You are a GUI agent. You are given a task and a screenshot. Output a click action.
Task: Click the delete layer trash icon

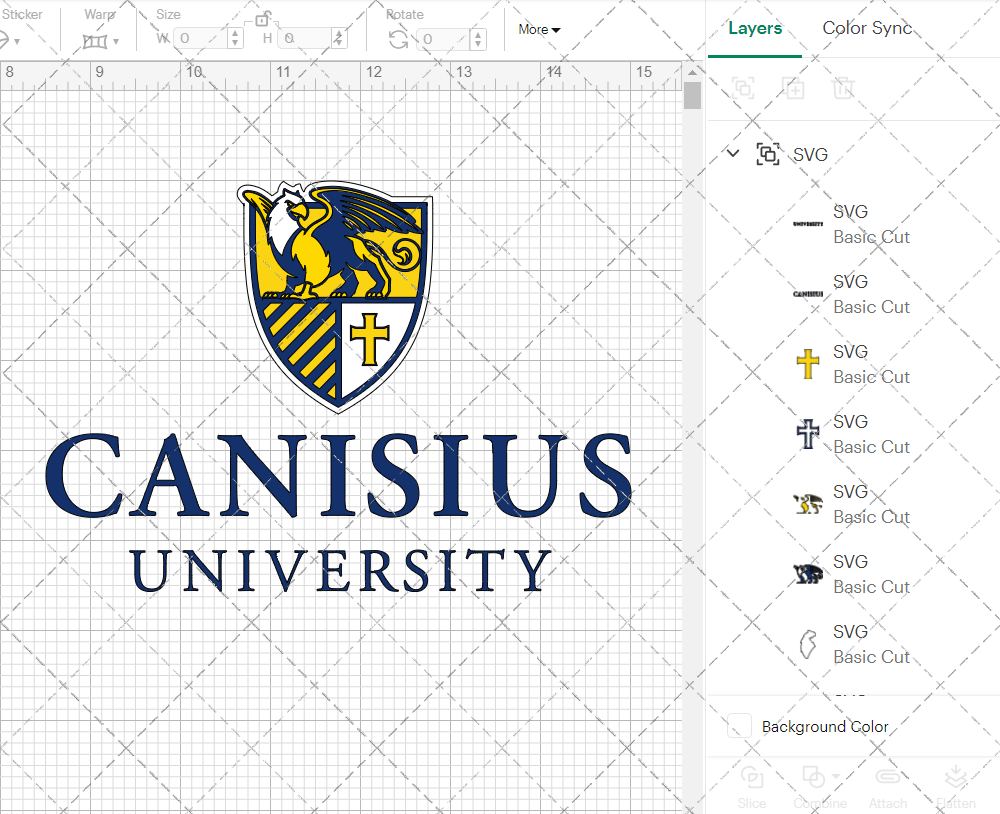844,88
